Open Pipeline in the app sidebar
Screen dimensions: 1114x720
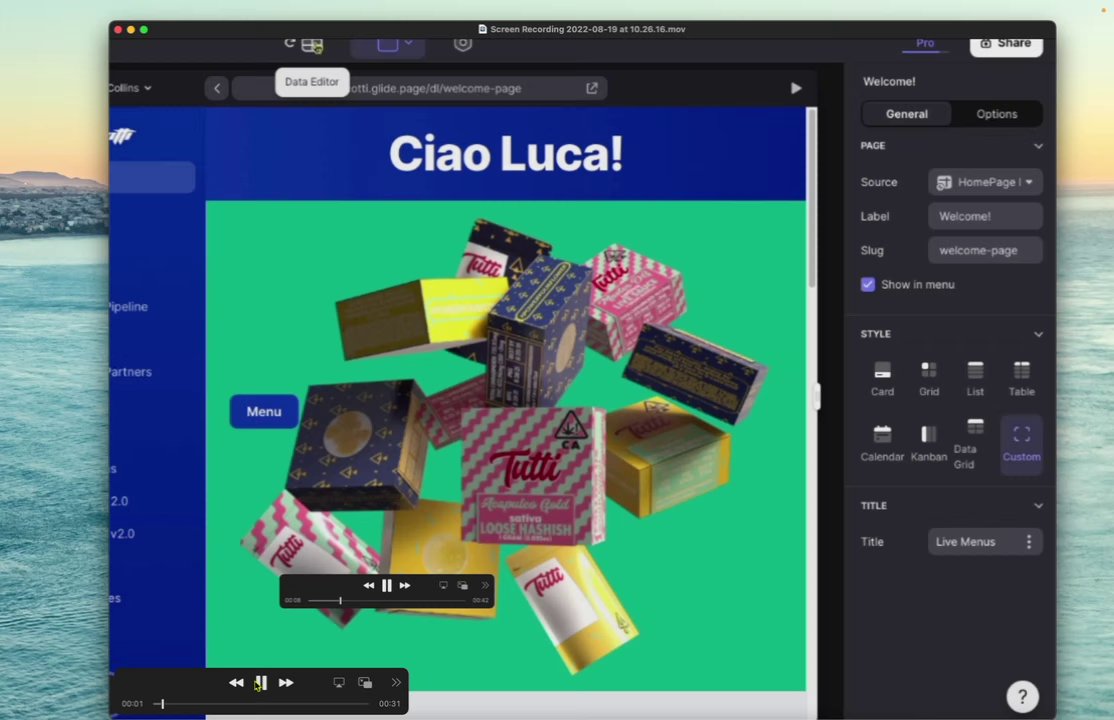tap(129, 306)
